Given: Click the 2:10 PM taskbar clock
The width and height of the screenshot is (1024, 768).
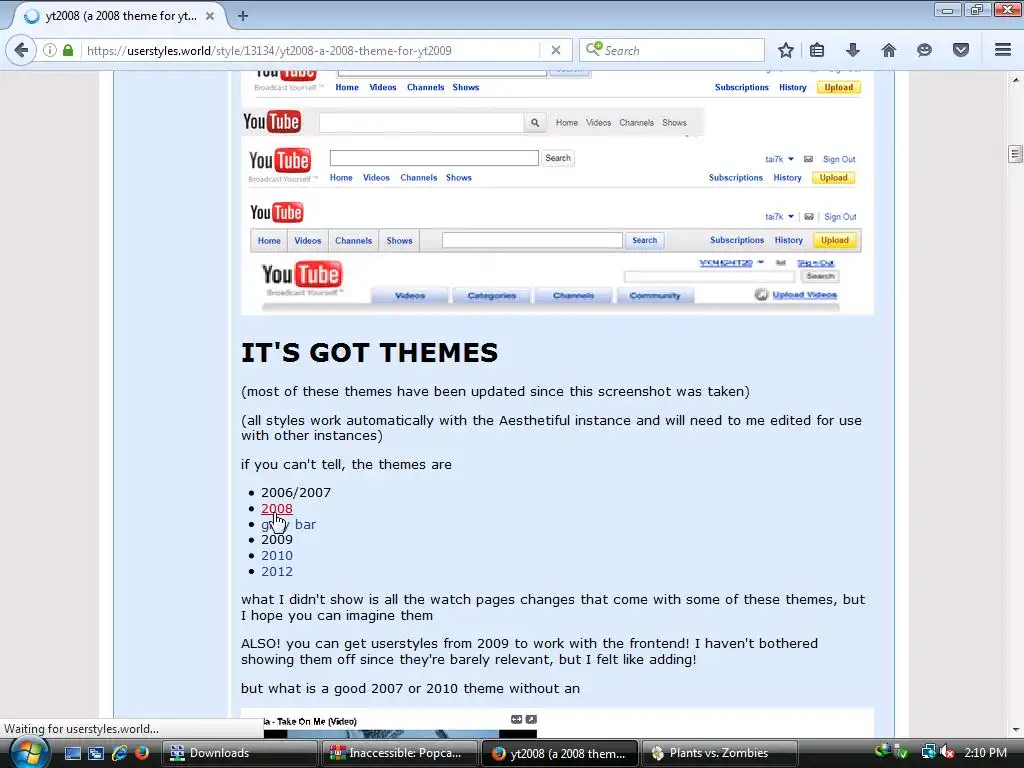Looking at the screenshot, I should click(985, 753).
